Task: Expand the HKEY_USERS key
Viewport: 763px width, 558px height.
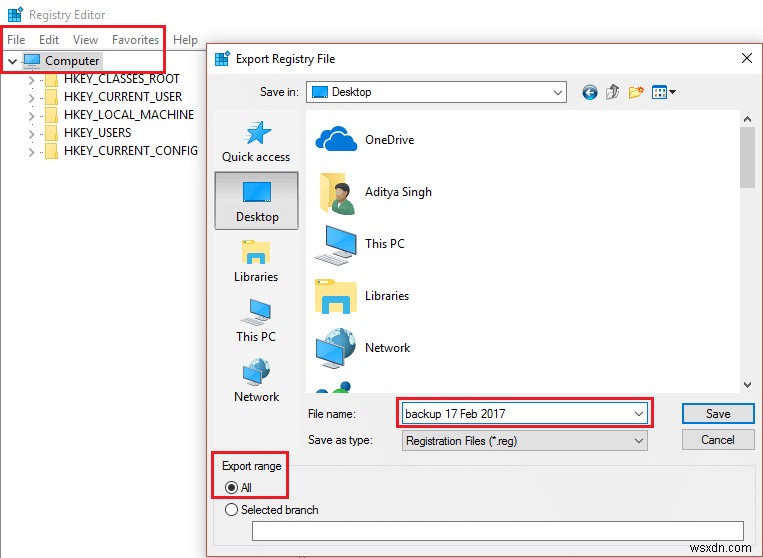Action: tap(32, 134)
